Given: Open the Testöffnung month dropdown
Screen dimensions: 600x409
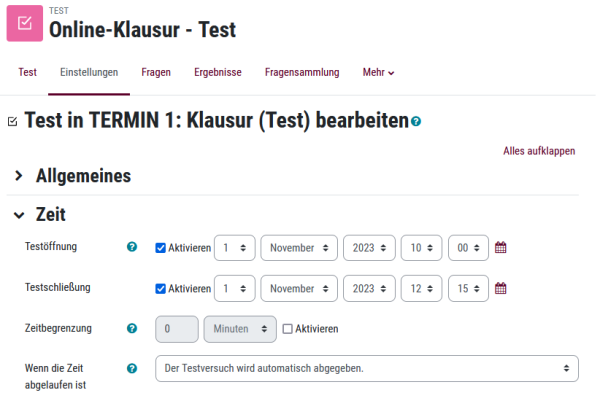Looking at the screenshot, I should [x=299, y=248].
